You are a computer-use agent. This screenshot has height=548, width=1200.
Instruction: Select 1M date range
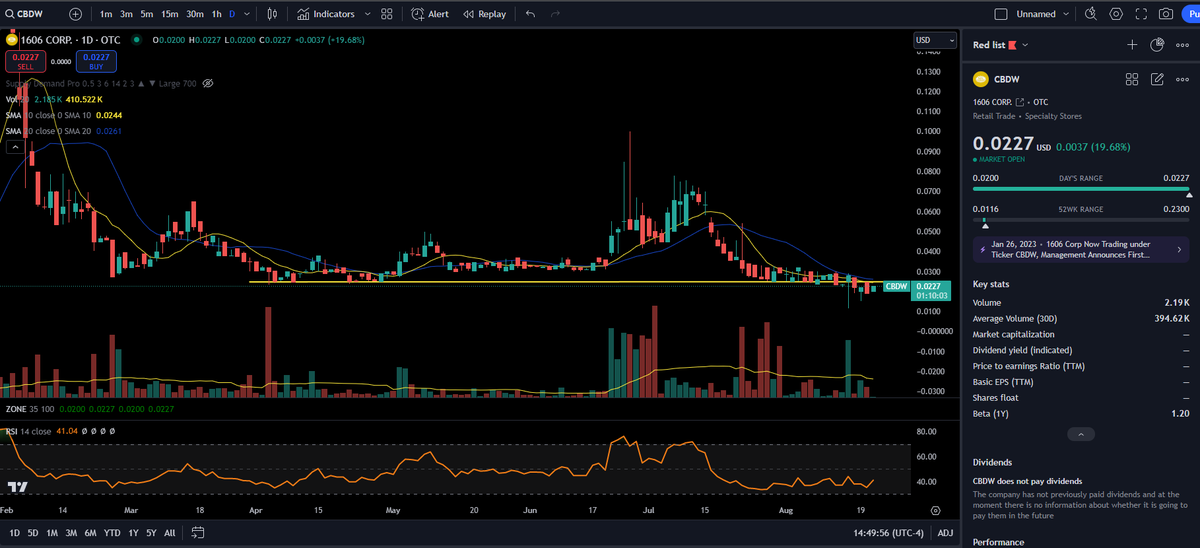(51, 533)
